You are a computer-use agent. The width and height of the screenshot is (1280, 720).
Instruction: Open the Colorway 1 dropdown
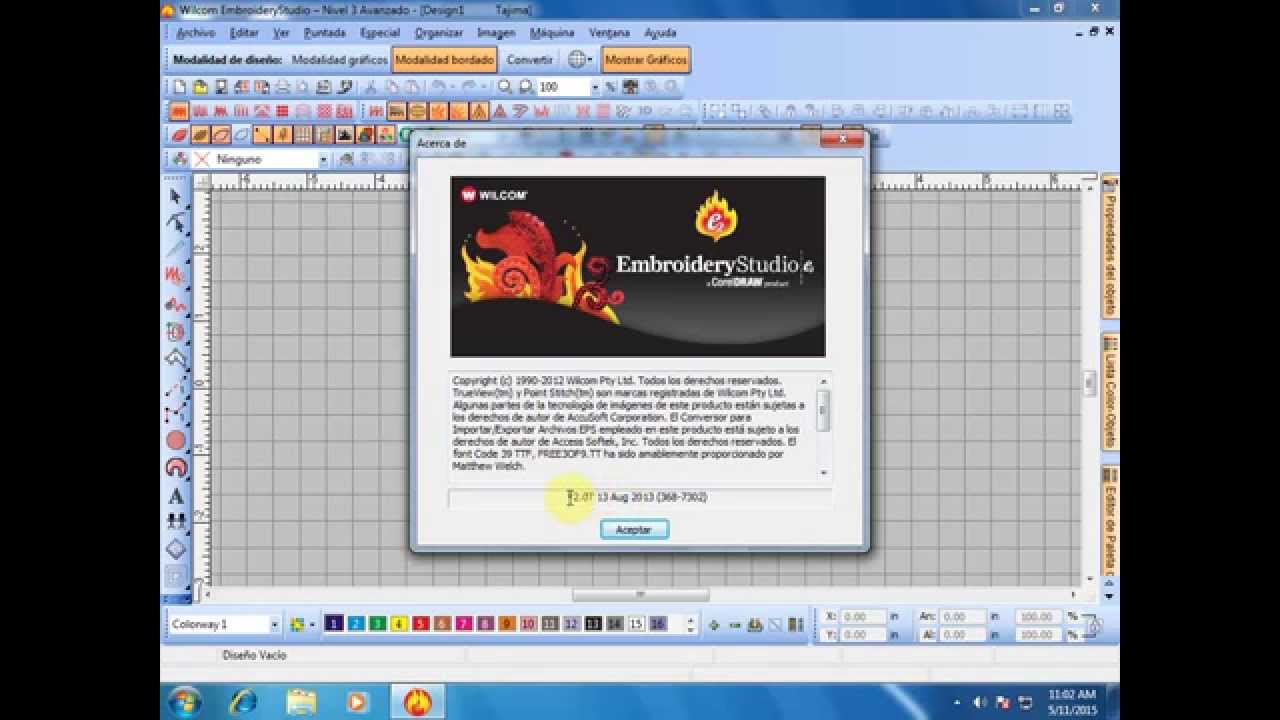tap(274, 624)
